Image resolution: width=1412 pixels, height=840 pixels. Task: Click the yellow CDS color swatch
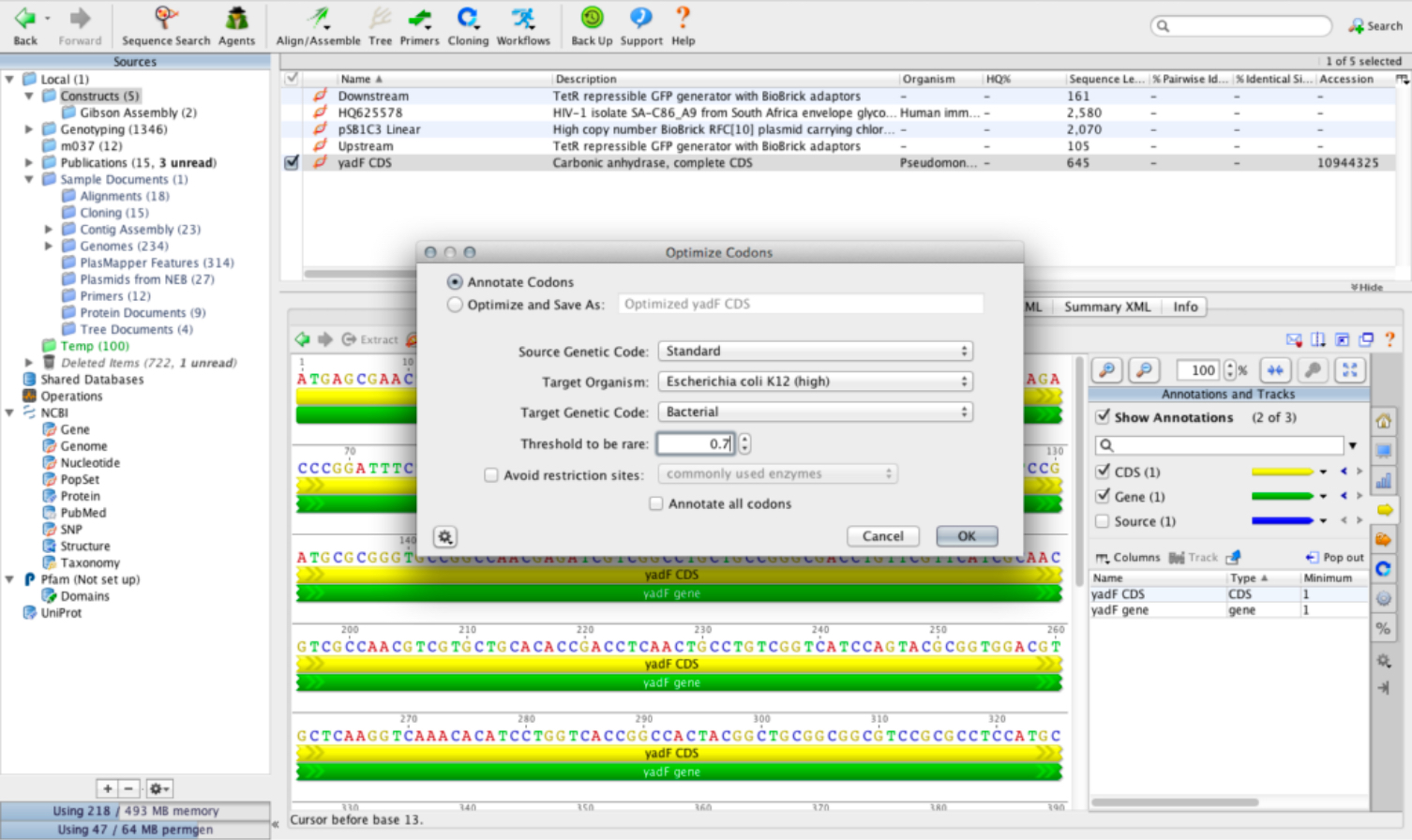1282,472
